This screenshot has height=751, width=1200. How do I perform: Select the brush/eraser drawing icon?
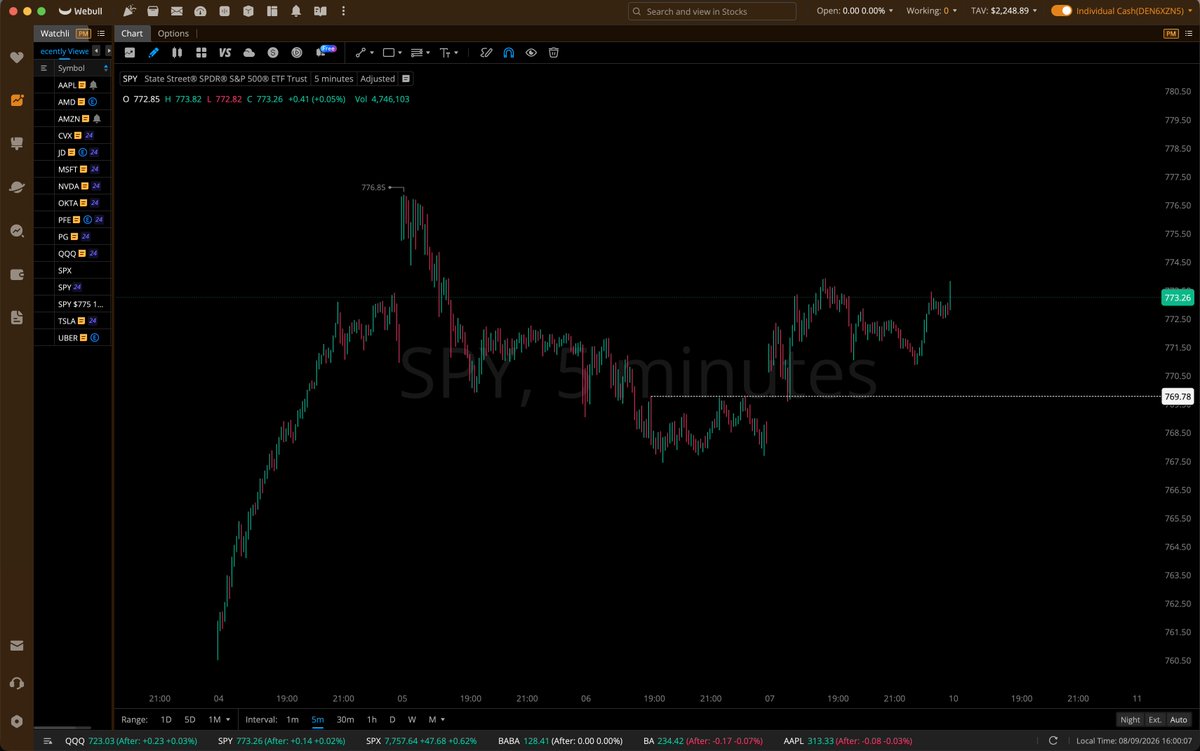tap(486, 52)
